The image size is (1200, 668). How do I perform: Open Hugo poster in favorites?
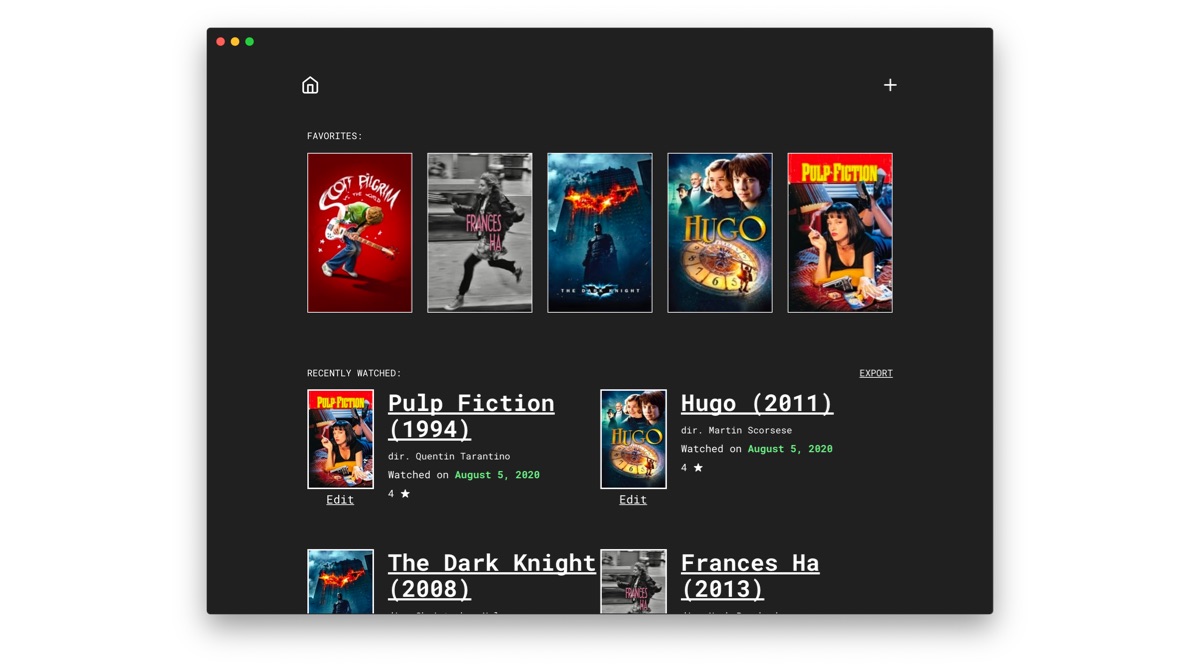click(720, 233)
